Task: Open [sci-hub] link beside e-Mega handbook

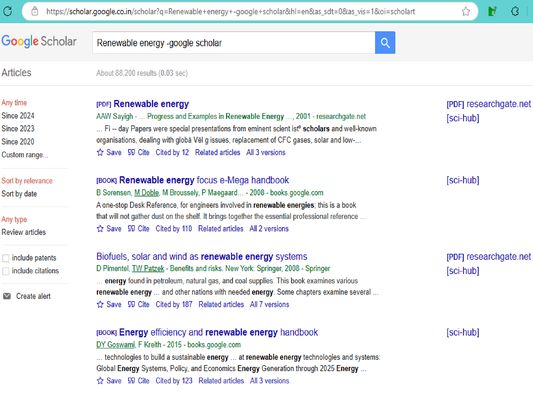Action: 463,180
